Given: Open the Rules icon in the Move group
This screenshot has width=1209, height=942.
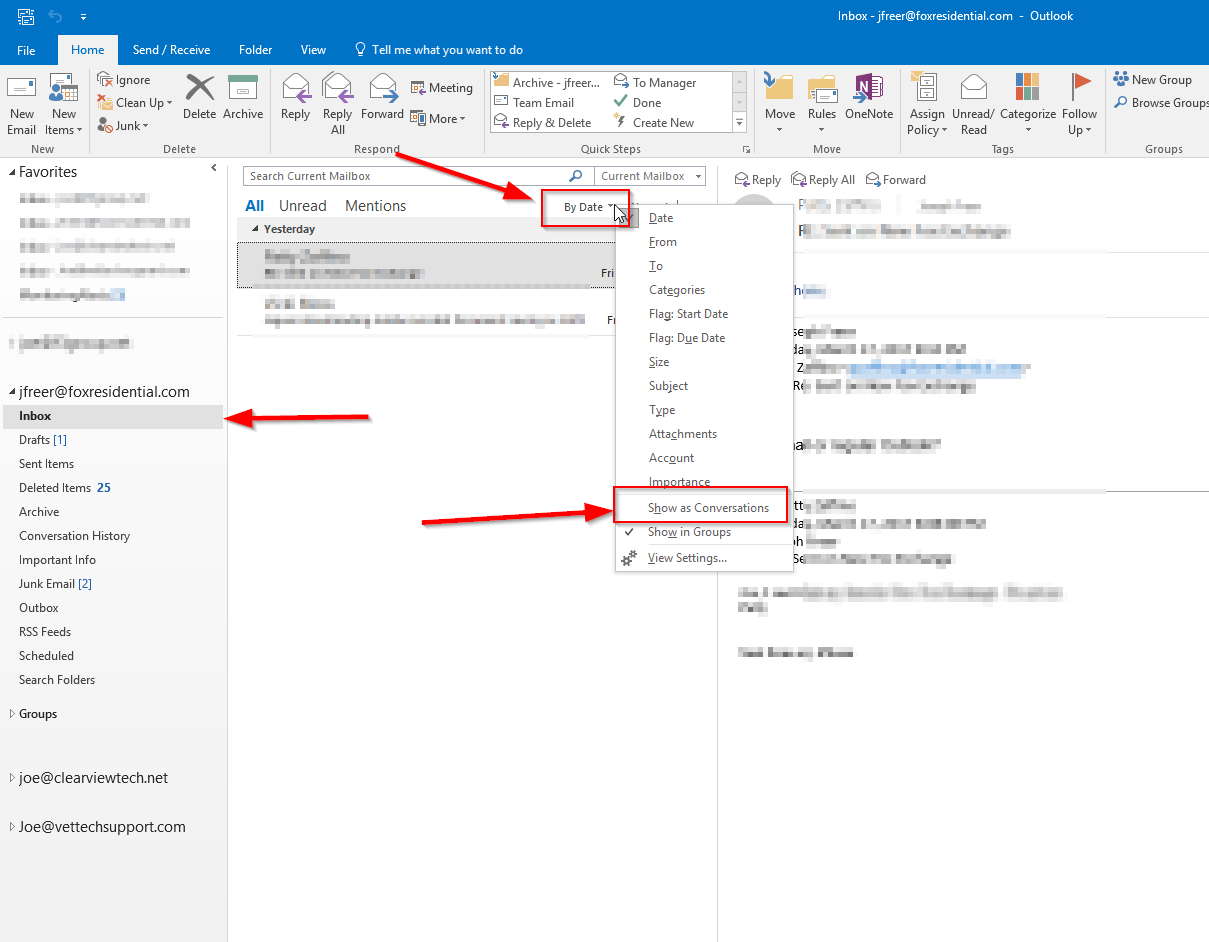Looking at the screenshot, I should pos(821,103).
